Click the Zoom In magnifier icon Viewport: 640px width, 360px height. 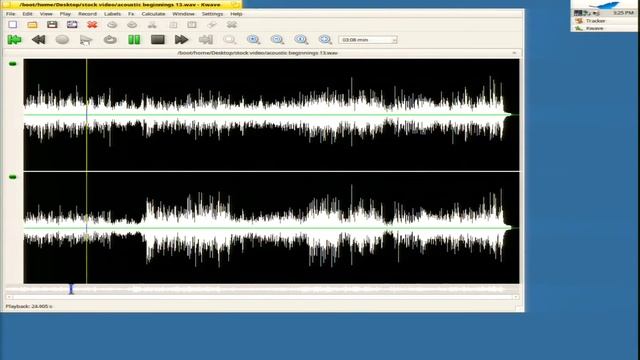[x=253, y=40]
